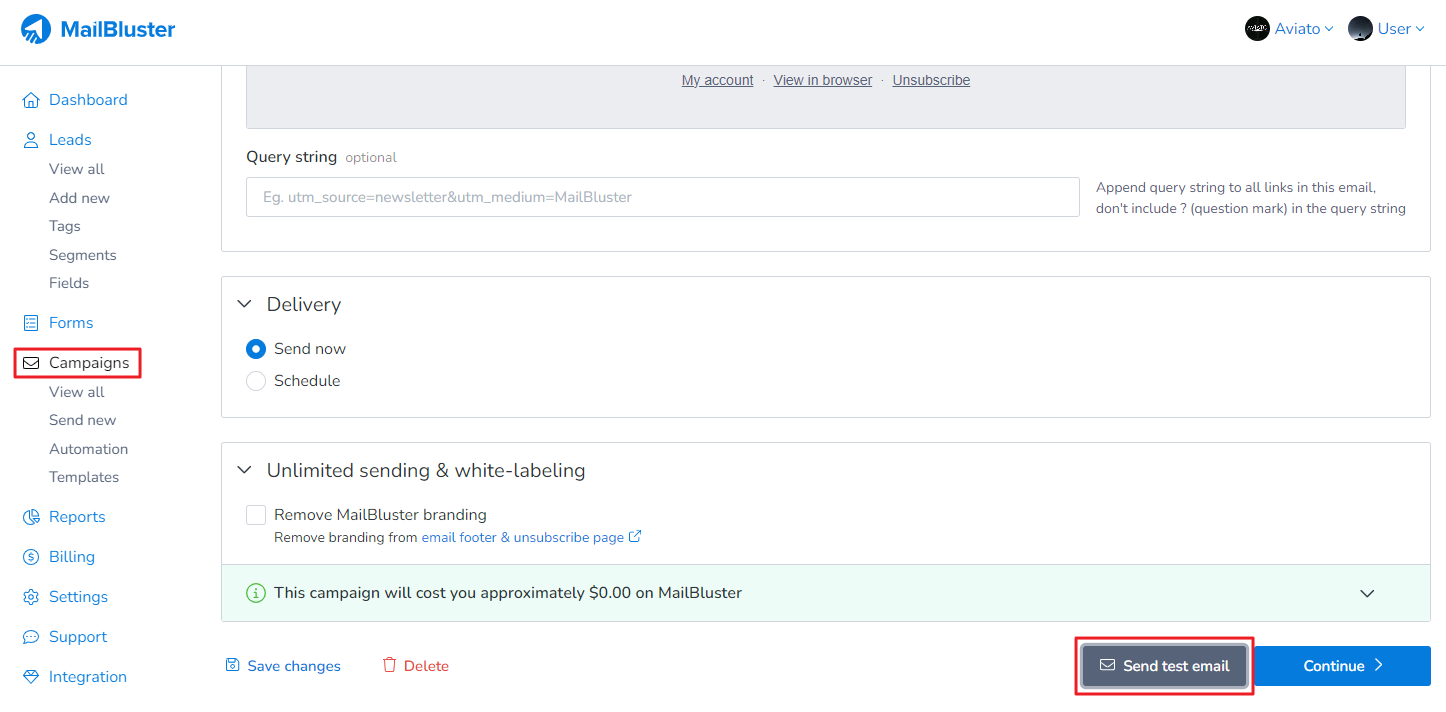This screenshot has height=712, width=1446.
Task: Go to Send new under Campaigns
Action: pos(82,419)
